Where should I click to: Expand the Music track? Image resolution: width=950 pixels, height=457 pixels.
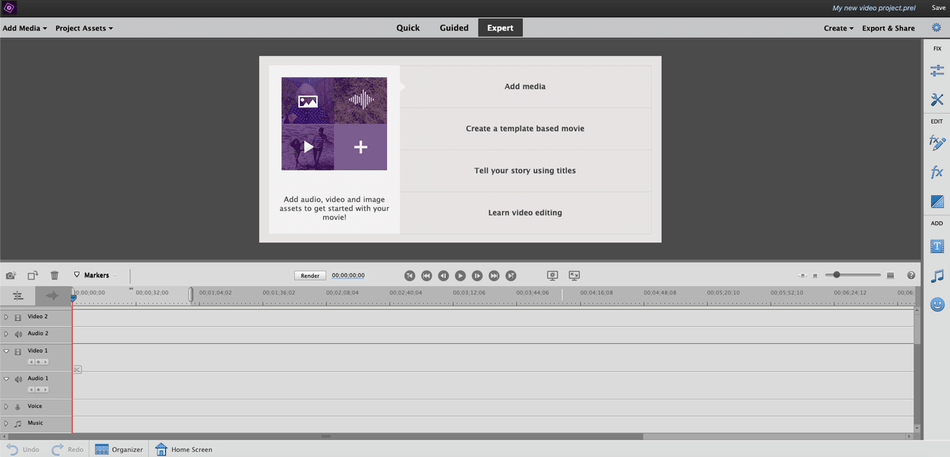(6, 424)
